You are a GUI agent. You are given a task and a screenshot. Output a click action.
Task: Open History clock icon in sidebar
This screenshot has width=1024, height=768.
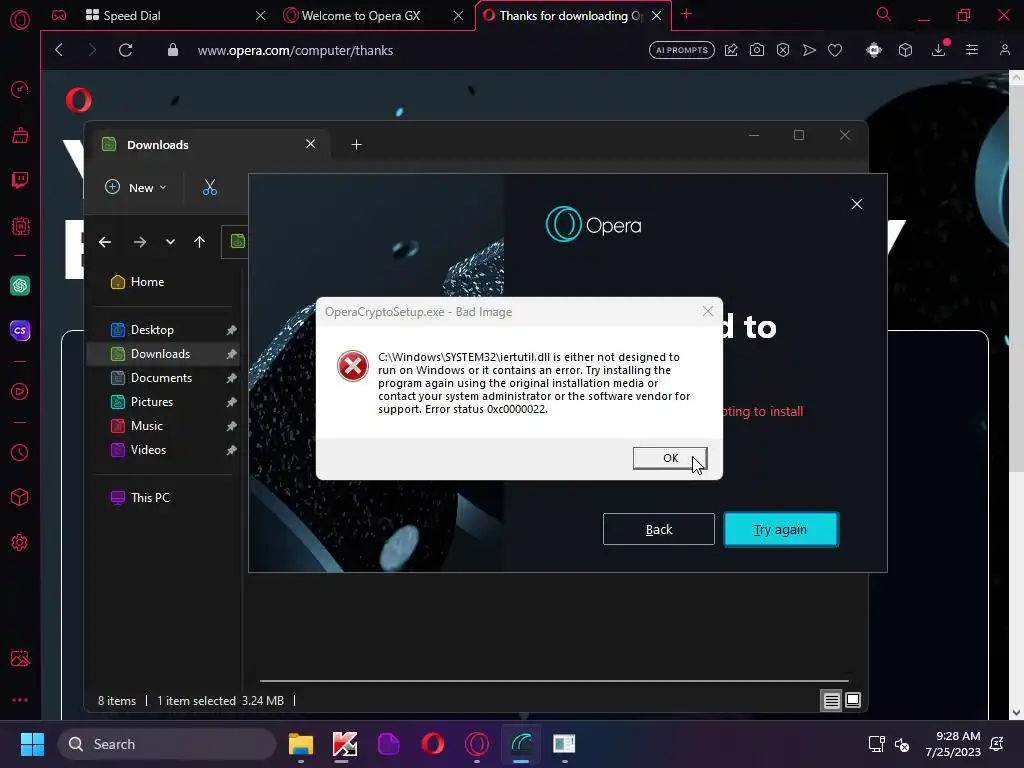20,453
